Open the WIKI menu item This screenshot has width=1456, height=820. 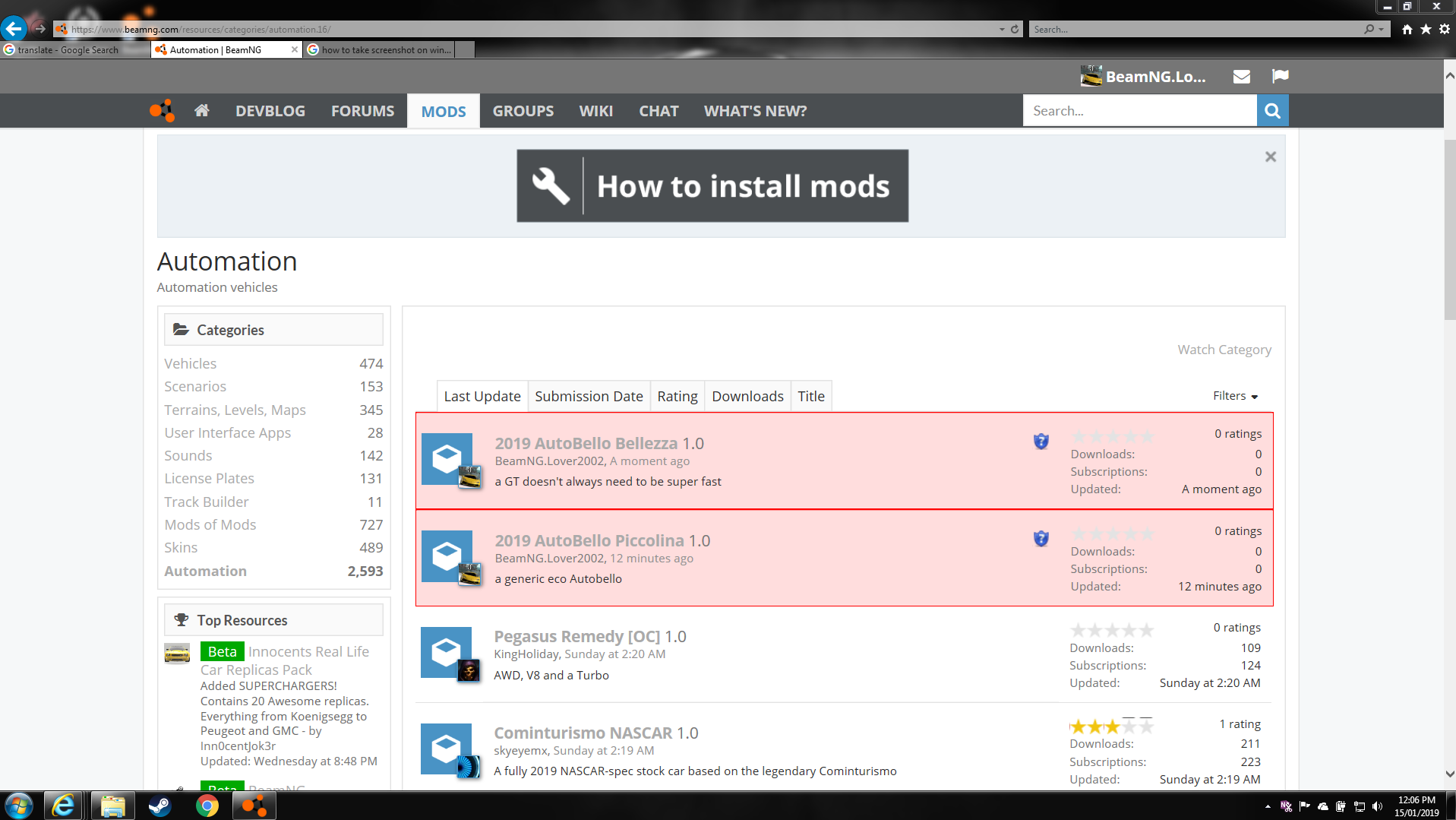click(596, 111)
